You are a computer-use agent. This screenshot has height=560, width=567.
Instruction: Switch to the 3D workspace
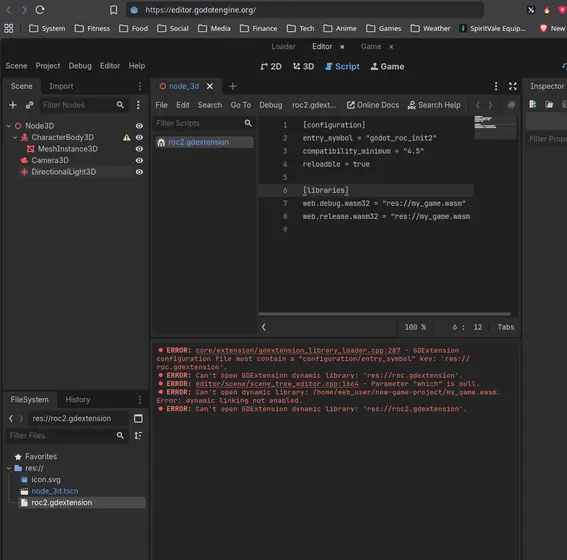pos(303,67)
